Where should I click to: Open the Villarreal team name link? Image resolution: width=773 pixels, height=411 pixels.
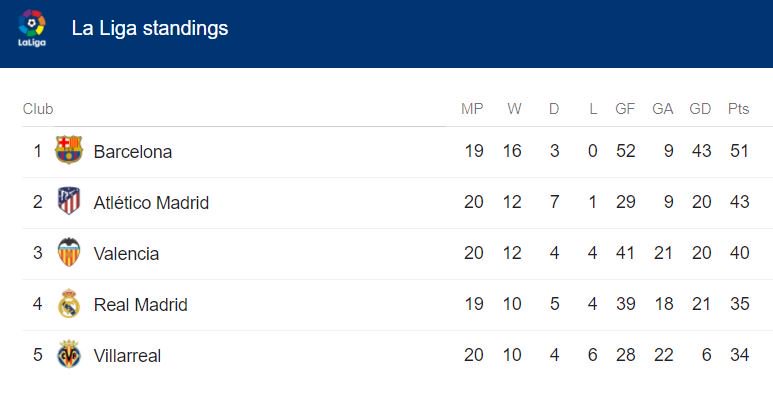tap(127, 356)
